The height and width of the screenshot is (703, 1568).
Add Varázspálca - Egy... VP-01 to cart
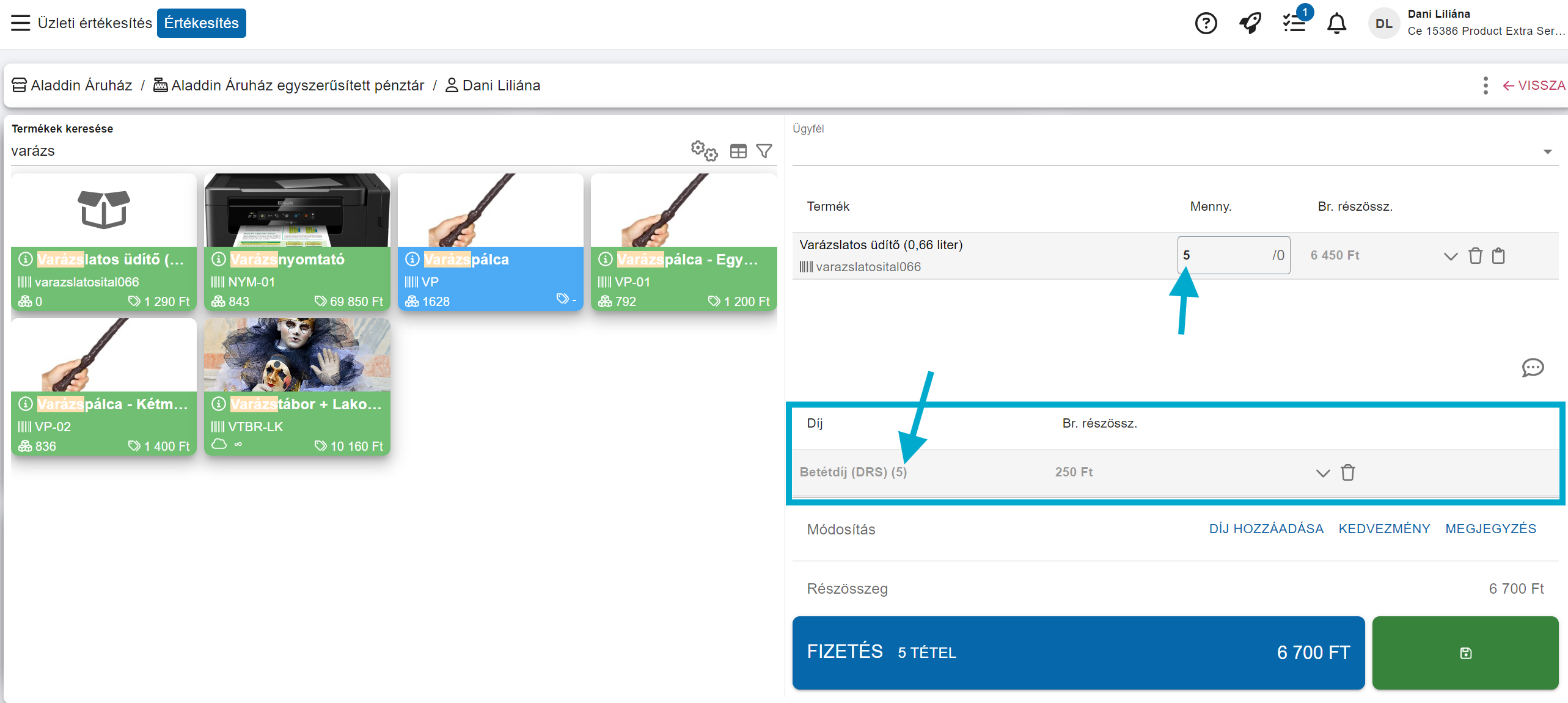coord(684,242)
